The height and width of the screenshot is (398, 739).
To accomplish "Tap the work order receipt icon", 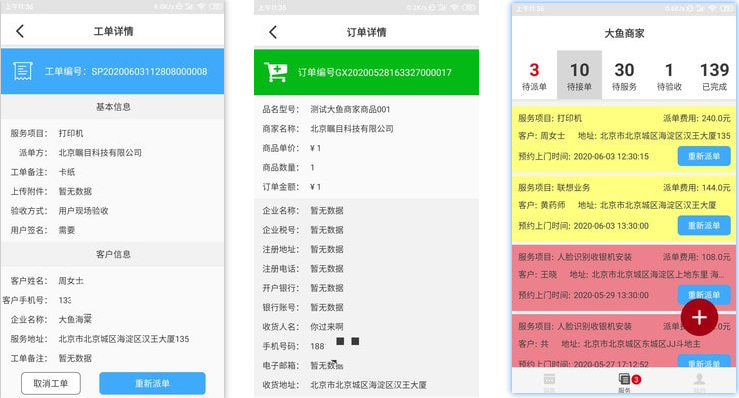I will click(x=23, y=71).
